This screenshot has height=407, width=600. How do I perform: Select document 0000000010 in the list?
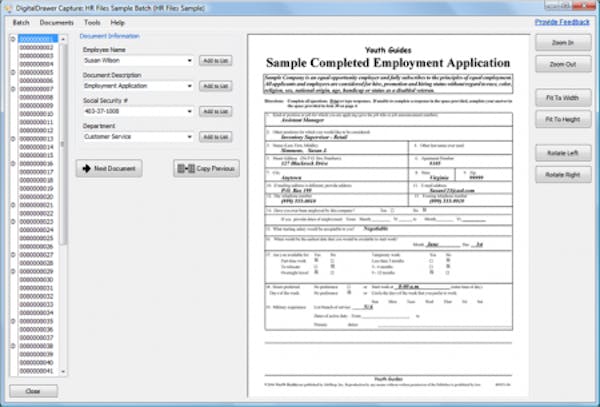coord(36,114)
